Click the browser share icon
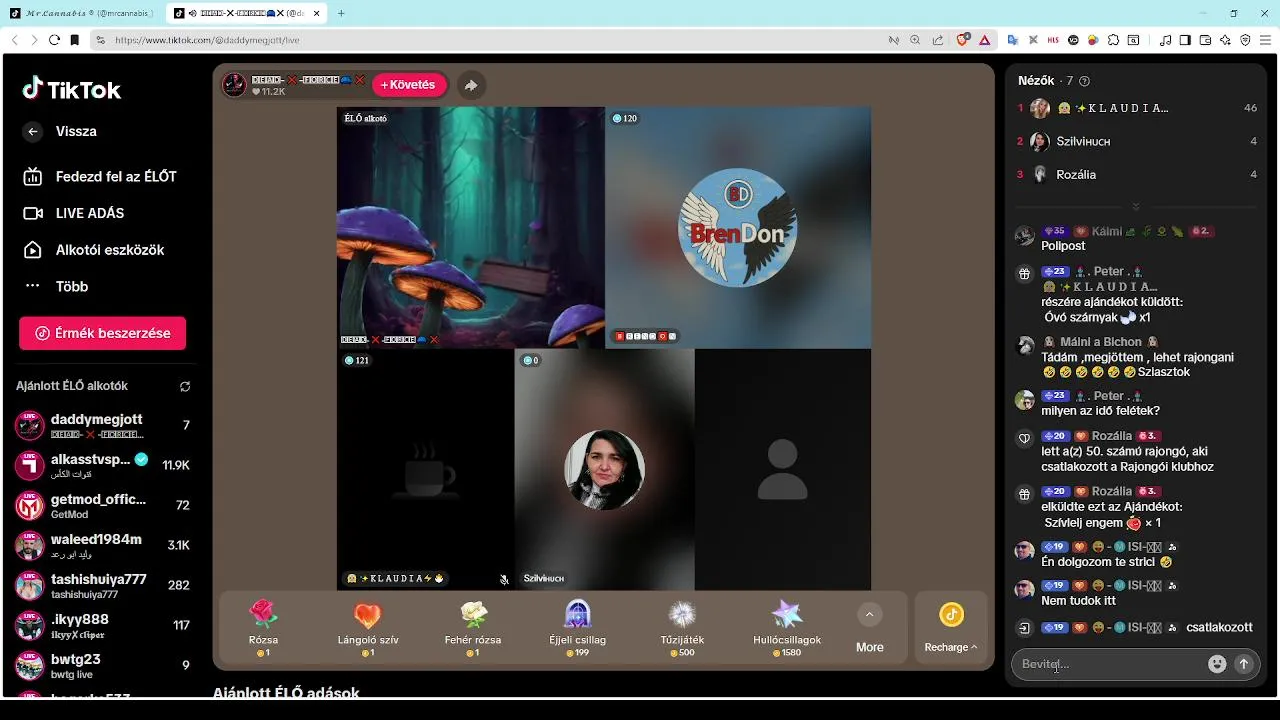 pyautogui.click(x=937, y=40)
